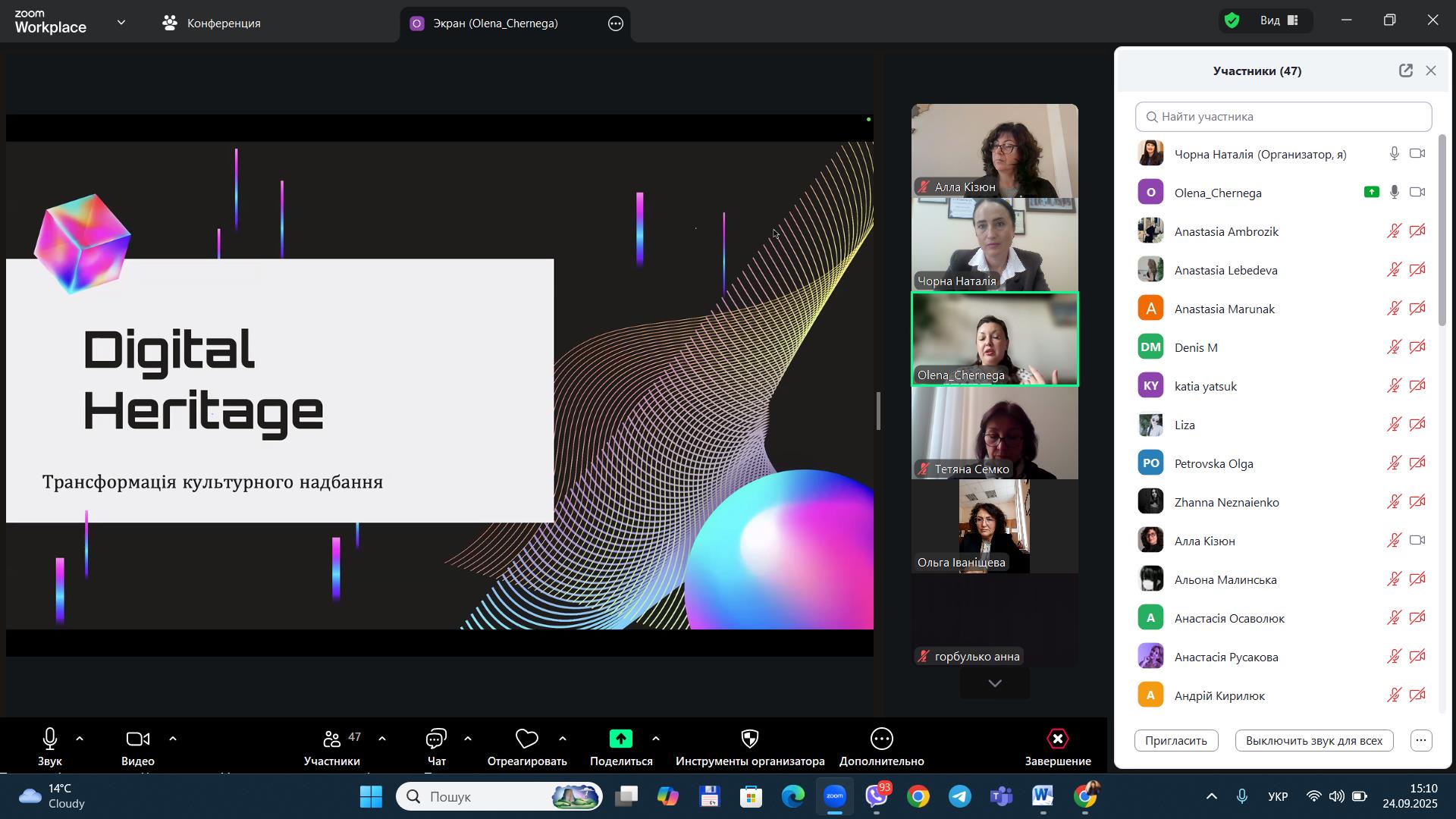Image resolution: width=1456 pixels, height=819 pixels.
Task: Open the More (Дополнительно) options icon
Action: tap(881, 739)
